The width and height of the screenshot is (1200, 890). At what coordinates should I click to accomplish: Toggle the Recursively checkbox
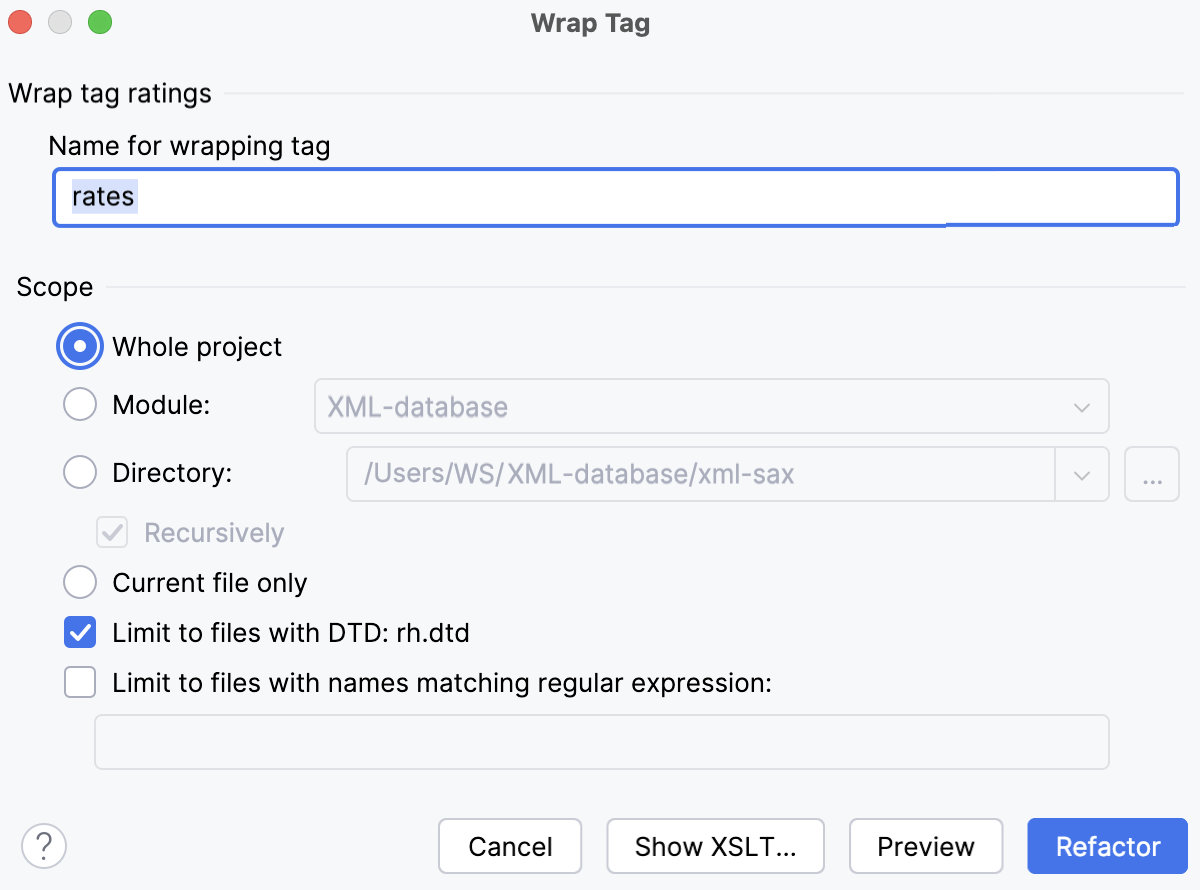pyautogui.click(x=111, y=532)
